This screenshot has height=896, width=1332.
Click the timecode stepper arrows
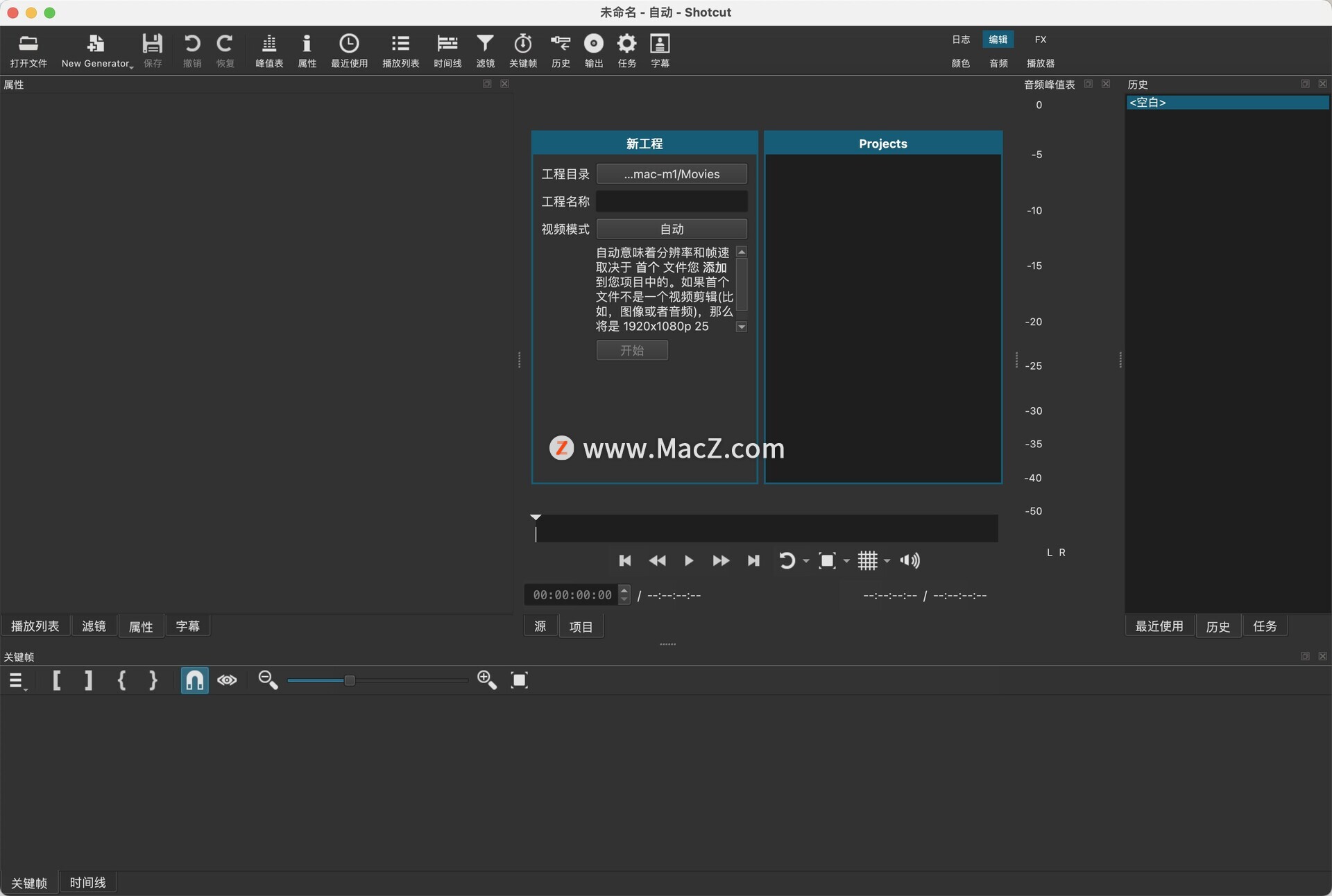coord(624,595)
